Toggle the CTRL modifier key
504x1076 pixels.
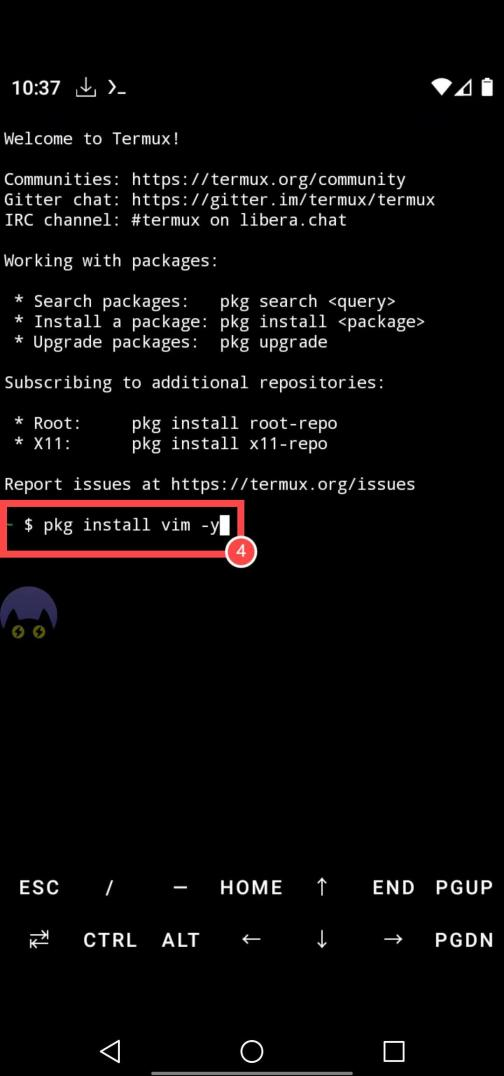point(110,940)
